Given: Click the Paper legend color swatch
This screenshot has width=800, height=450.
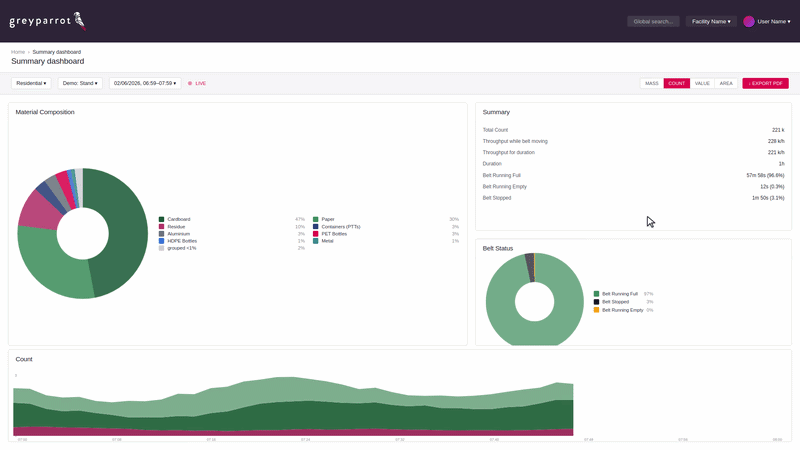Looking at the screenshot, I should point(315,219).
